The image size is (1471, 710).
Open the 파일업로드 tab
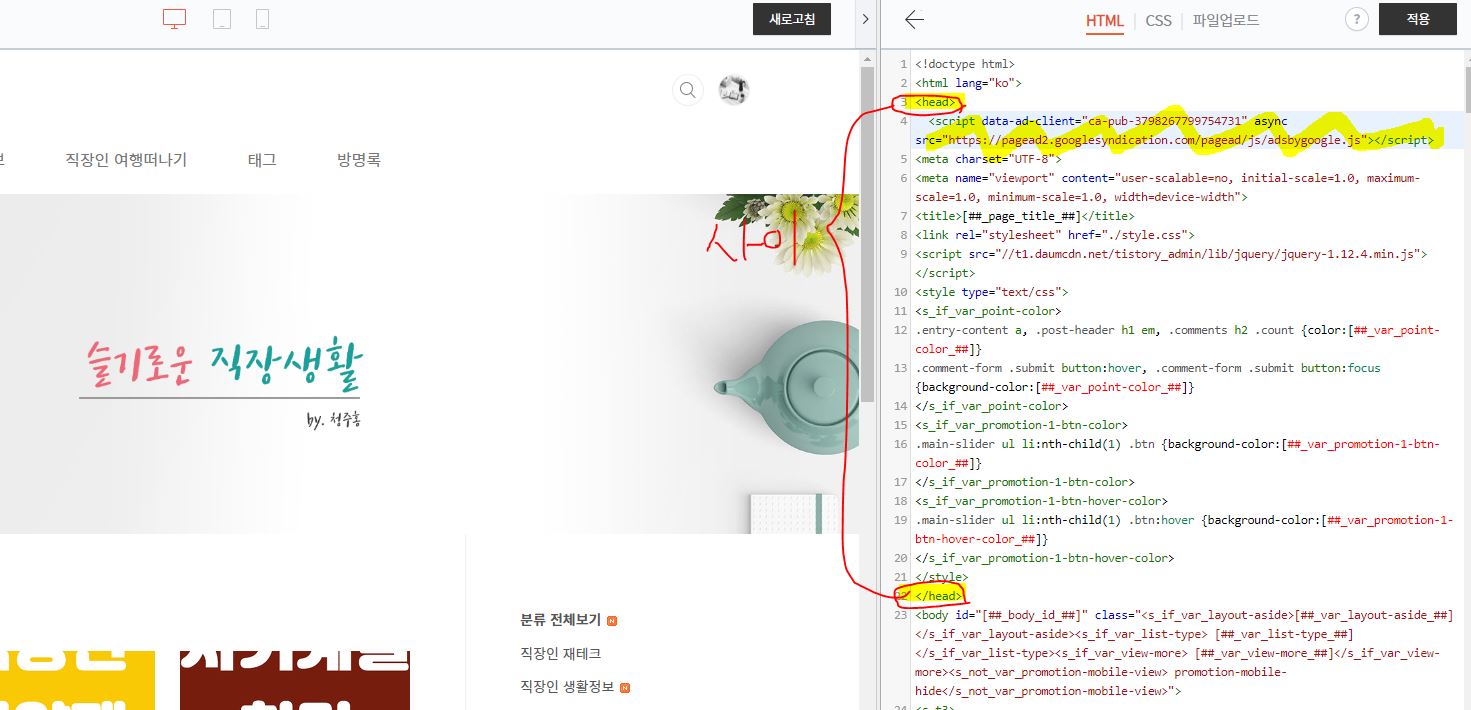[x=1226, y=20]
